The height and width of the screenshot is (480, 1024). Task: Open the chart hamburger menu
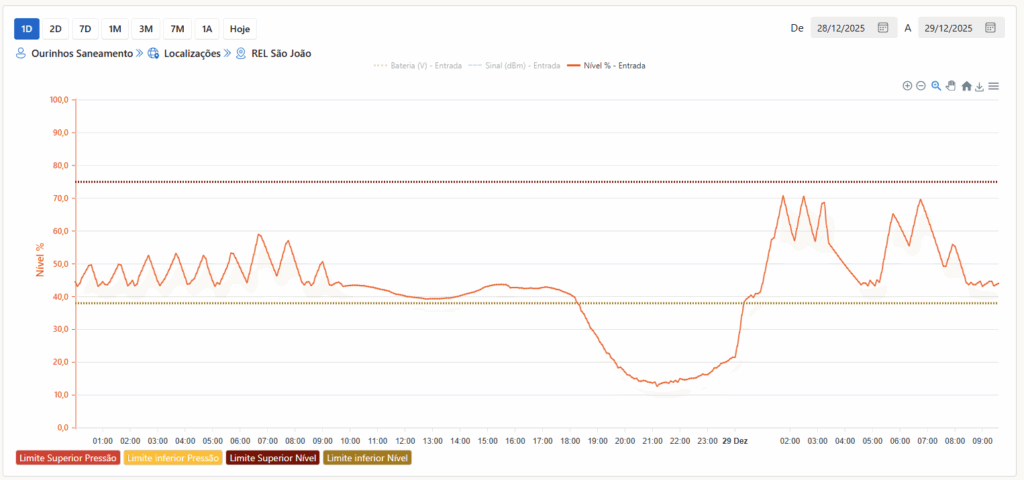pyautogui.click(x=994, y=86)
